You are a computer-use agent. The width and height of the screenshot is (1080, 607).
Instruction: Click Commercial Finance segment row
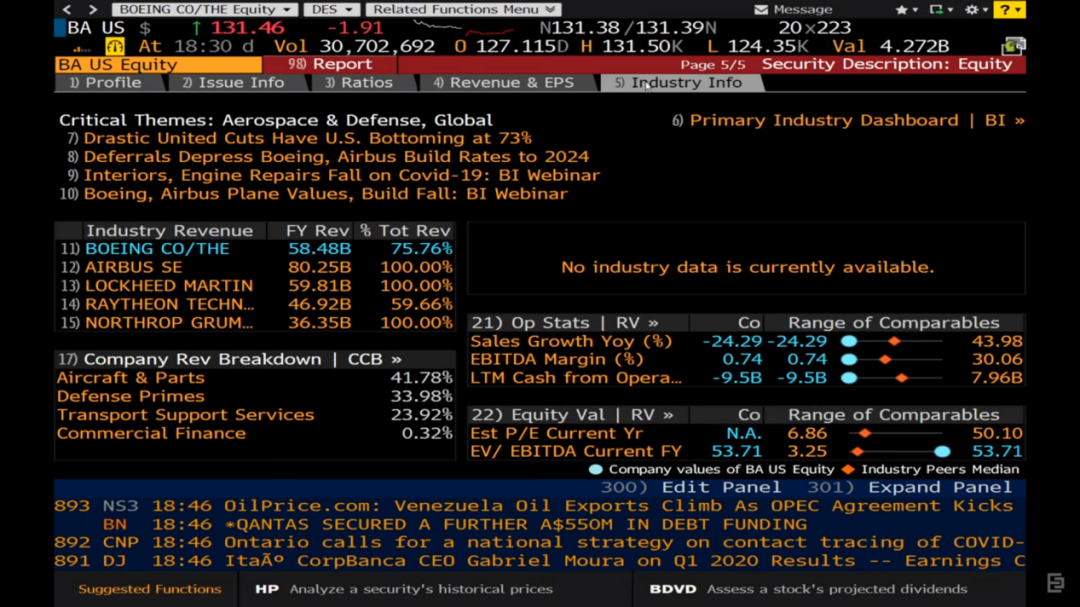(x=255, y=434)
